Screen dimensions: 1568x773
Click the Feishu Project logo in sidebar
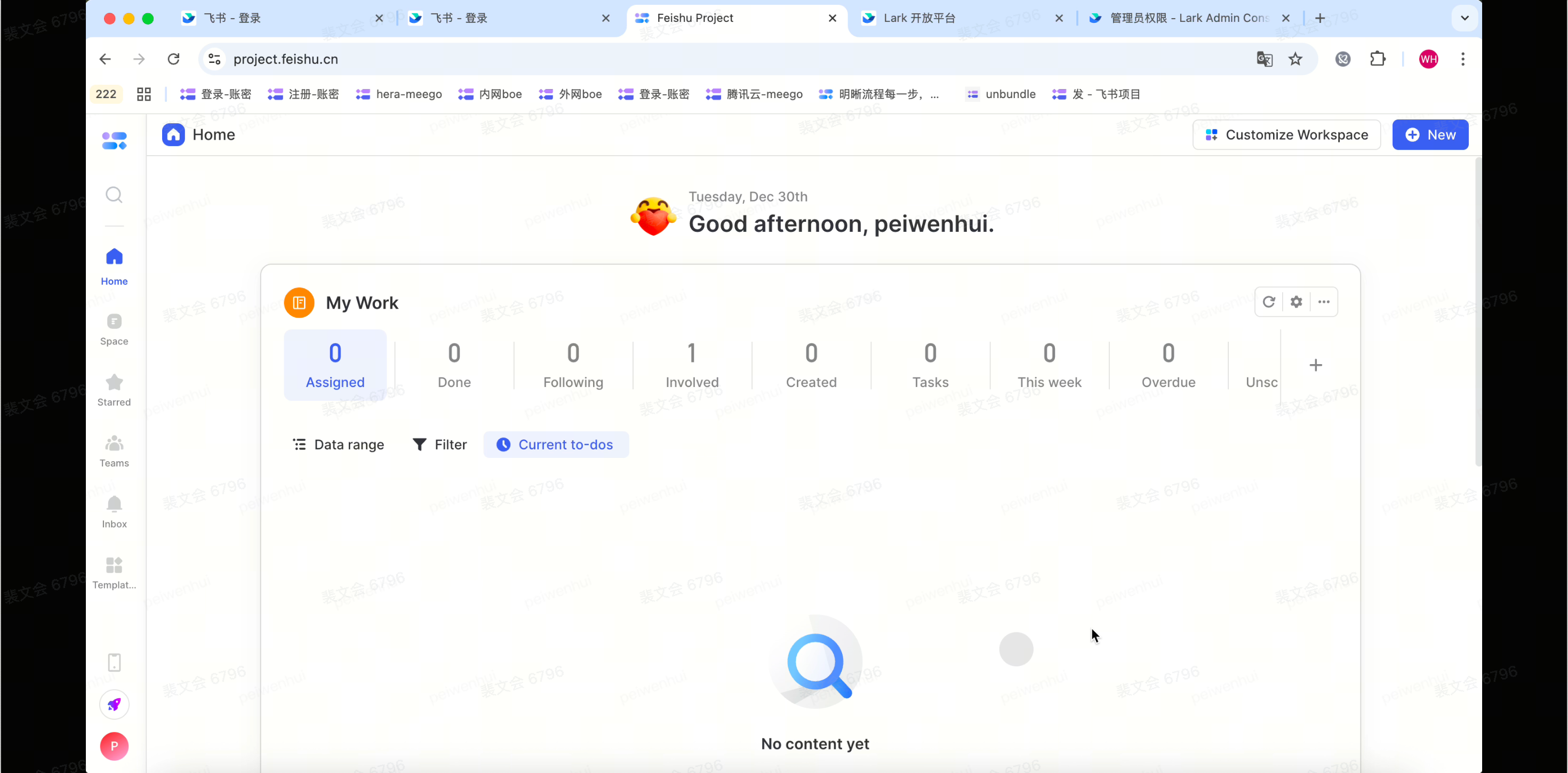tap(115, 141)
